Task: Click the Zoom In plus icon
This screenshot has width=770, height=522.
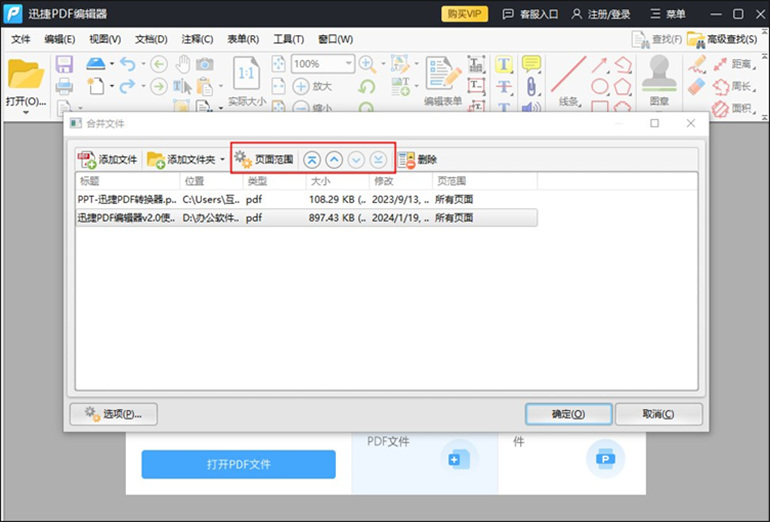Action: tap(301, 86)
